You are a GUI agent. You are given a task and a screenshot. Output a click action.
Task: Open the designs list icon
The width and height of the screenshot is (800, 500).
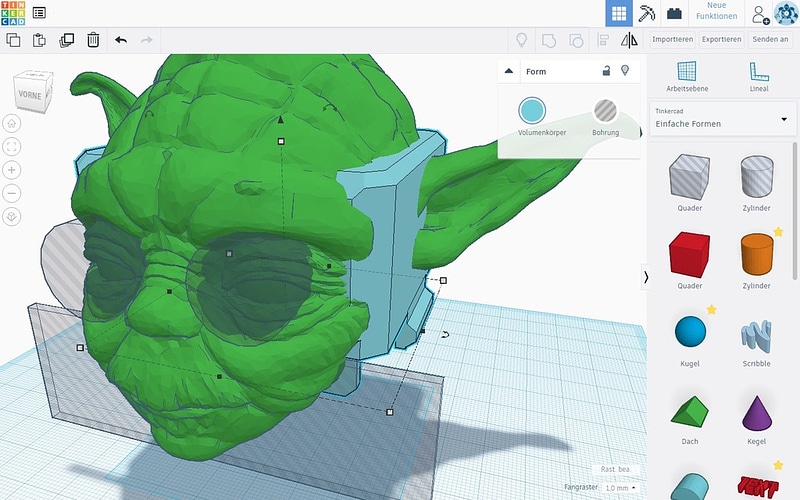(x=39, y=13)
